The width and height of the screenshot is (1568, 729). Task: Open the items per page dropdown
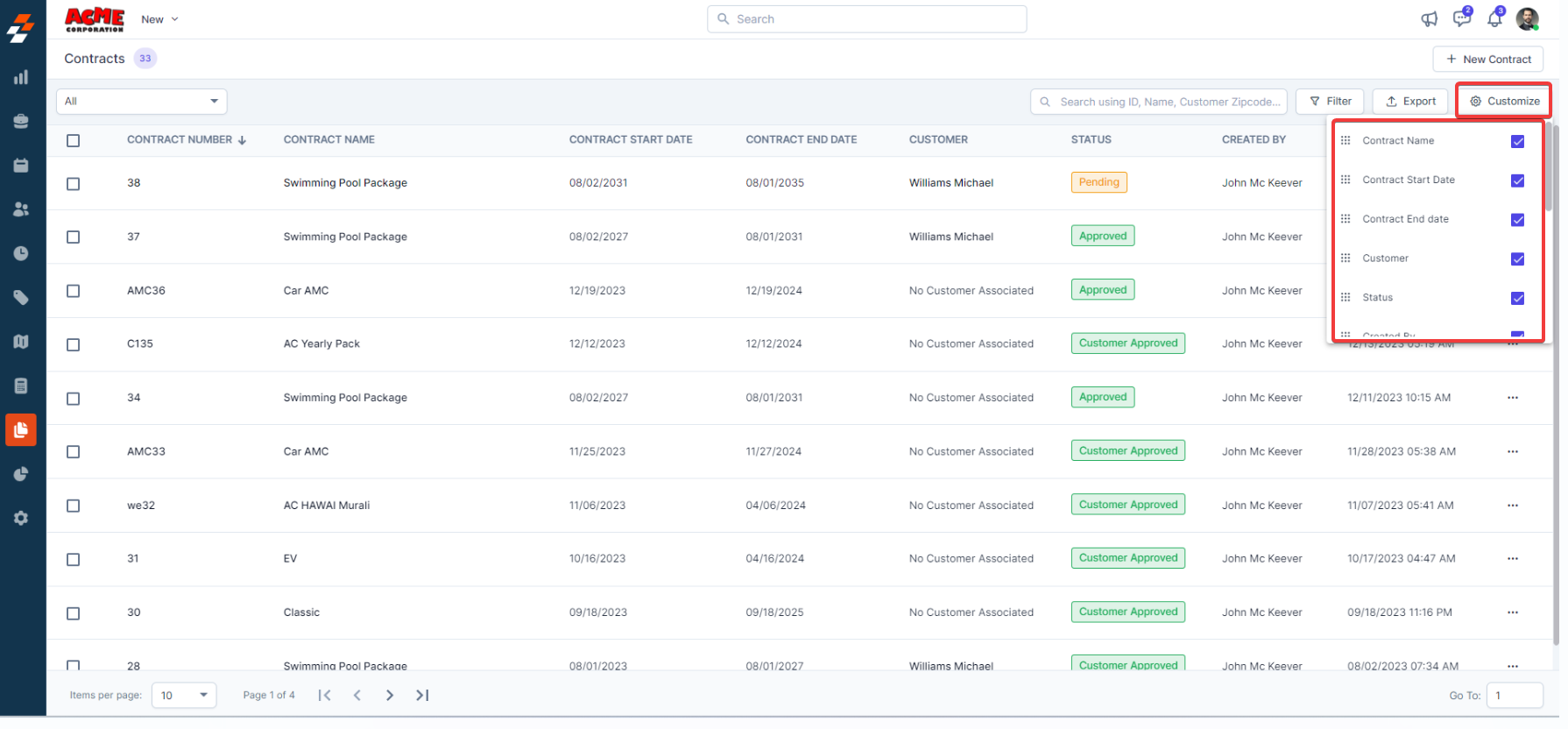point(184,695)
